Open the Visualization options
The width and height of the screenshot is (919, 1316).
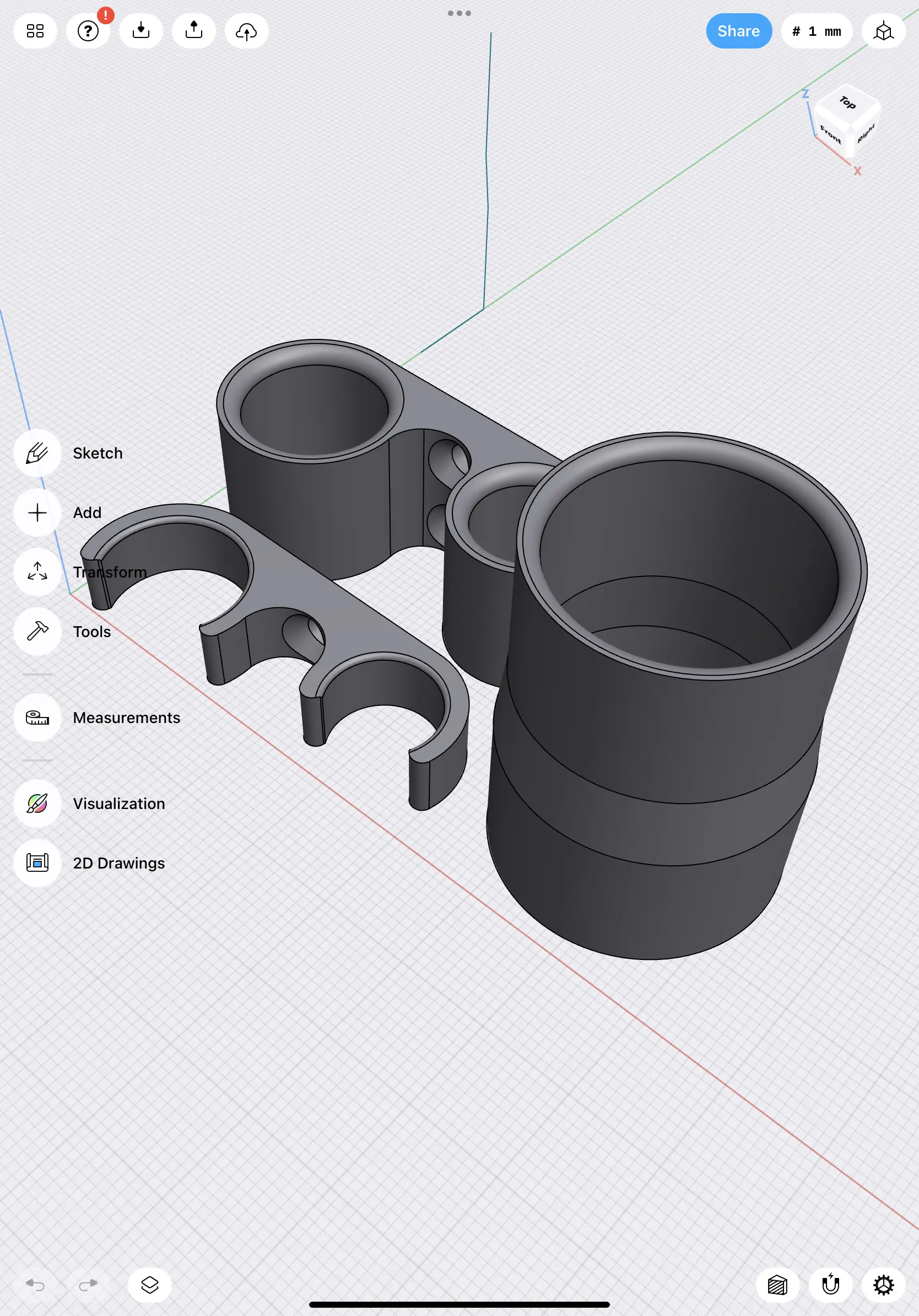pos(37,803)
